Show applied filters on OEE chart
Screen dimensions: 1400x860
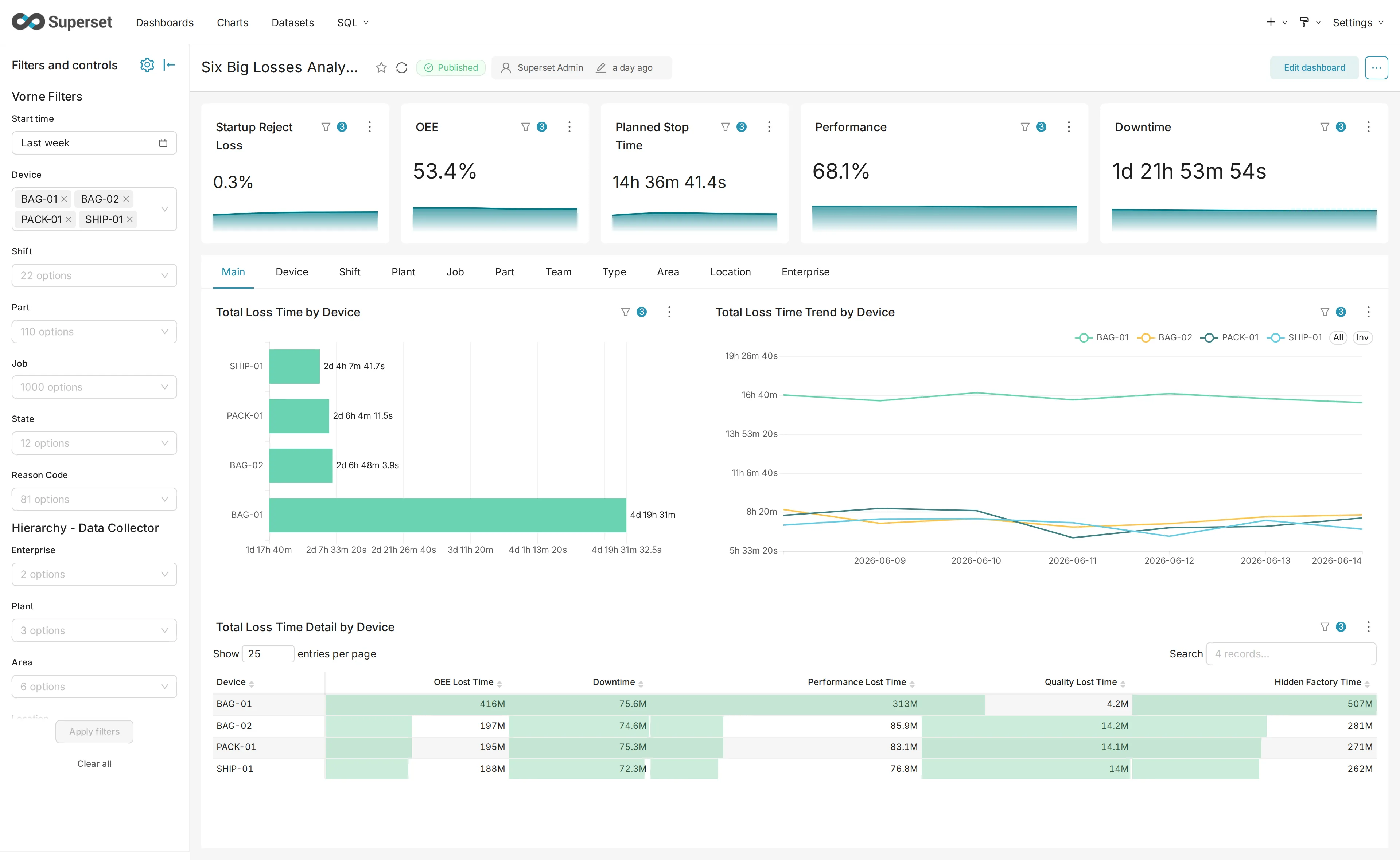point(534,127)
